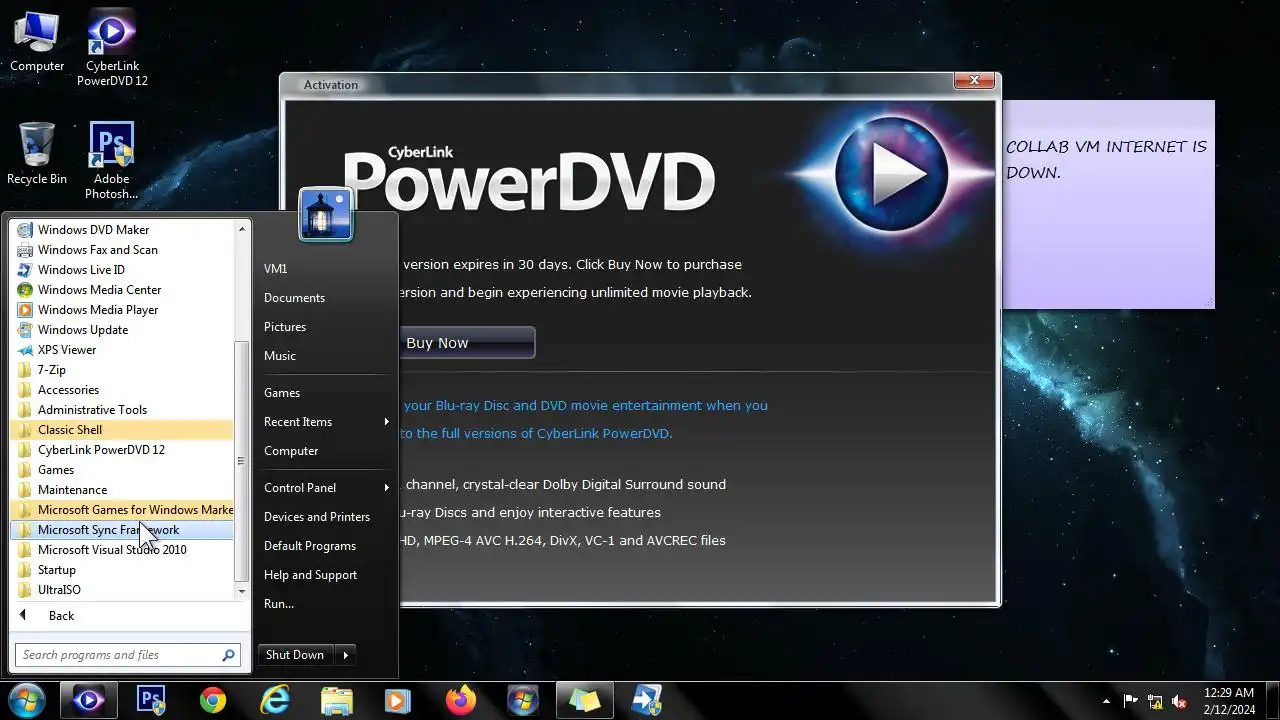Open Action Center flag tray icon
Image resolution: width=1280 pixels, height=720 pixels.
1131,701
